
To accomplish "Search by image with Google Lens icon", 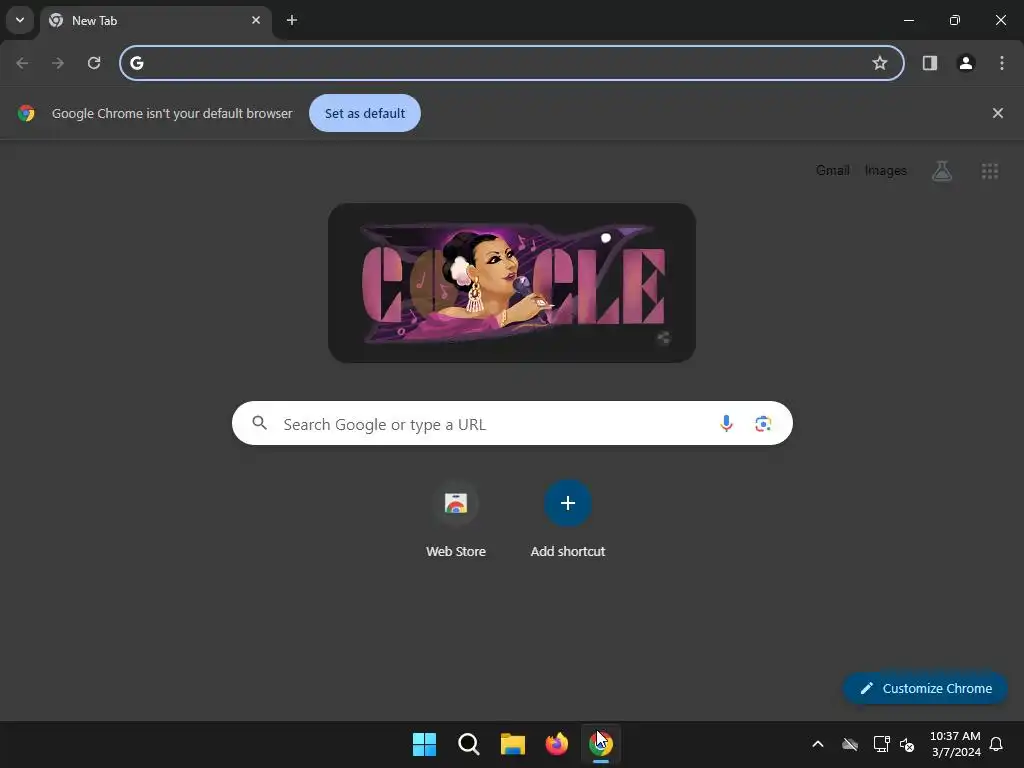I will point(763,424).
